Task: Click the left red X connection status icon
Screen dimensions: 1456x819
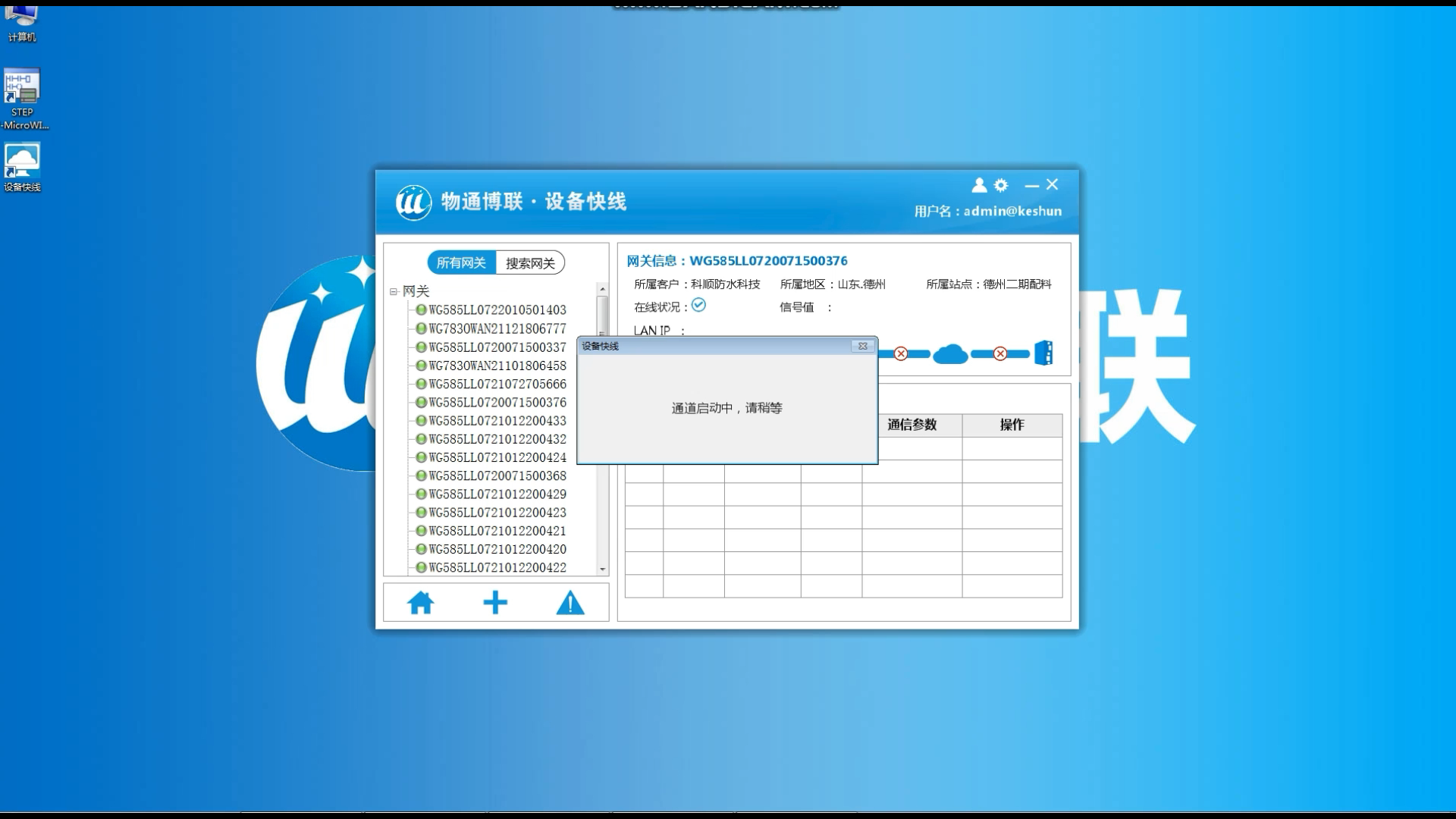Action: pyautogui.click(x=900, y=353)
